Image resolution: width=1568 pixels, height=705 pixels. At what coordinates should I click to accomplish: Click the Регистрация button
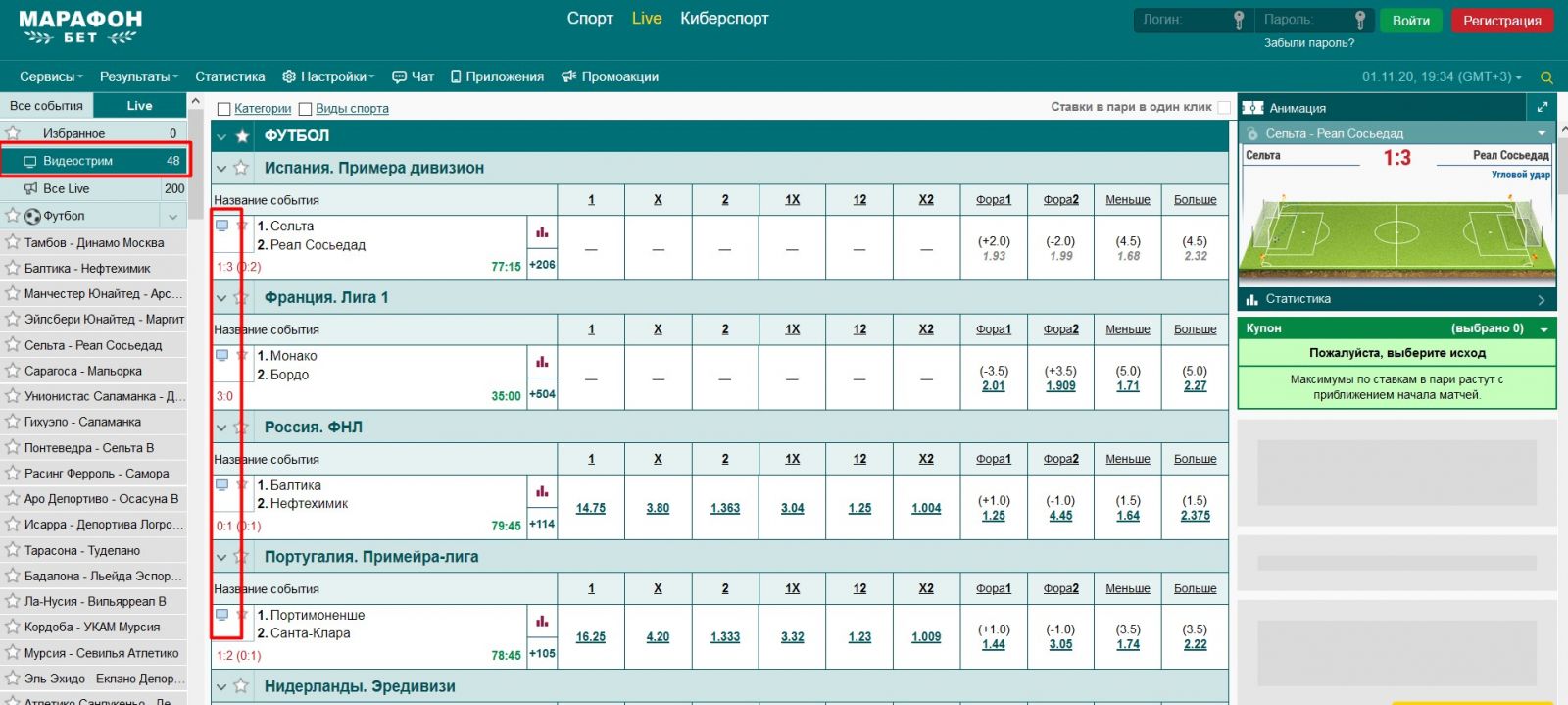[x=1501, y=21]
